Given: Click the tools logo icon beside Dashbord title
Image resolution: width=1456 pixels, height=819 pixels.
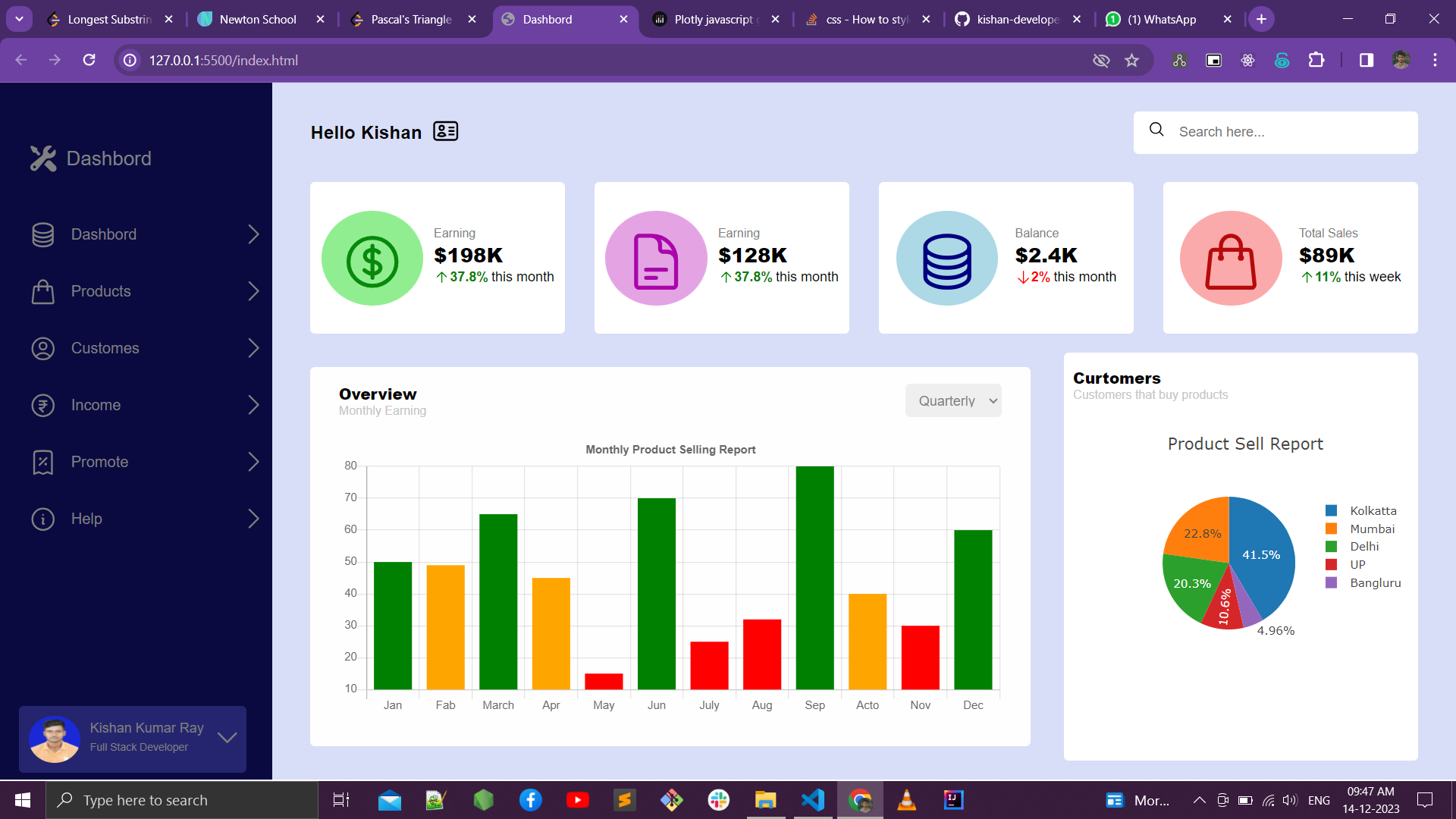Looking at the screenshot, I should [x=43, y=158].
